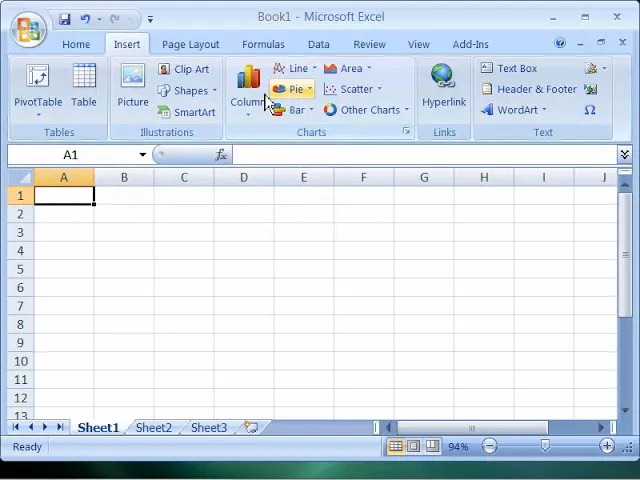Image resolution: width=640 pixels, height=480 pixels.
Task: Insert a Picture from file
Action: (x=133, y=86)
